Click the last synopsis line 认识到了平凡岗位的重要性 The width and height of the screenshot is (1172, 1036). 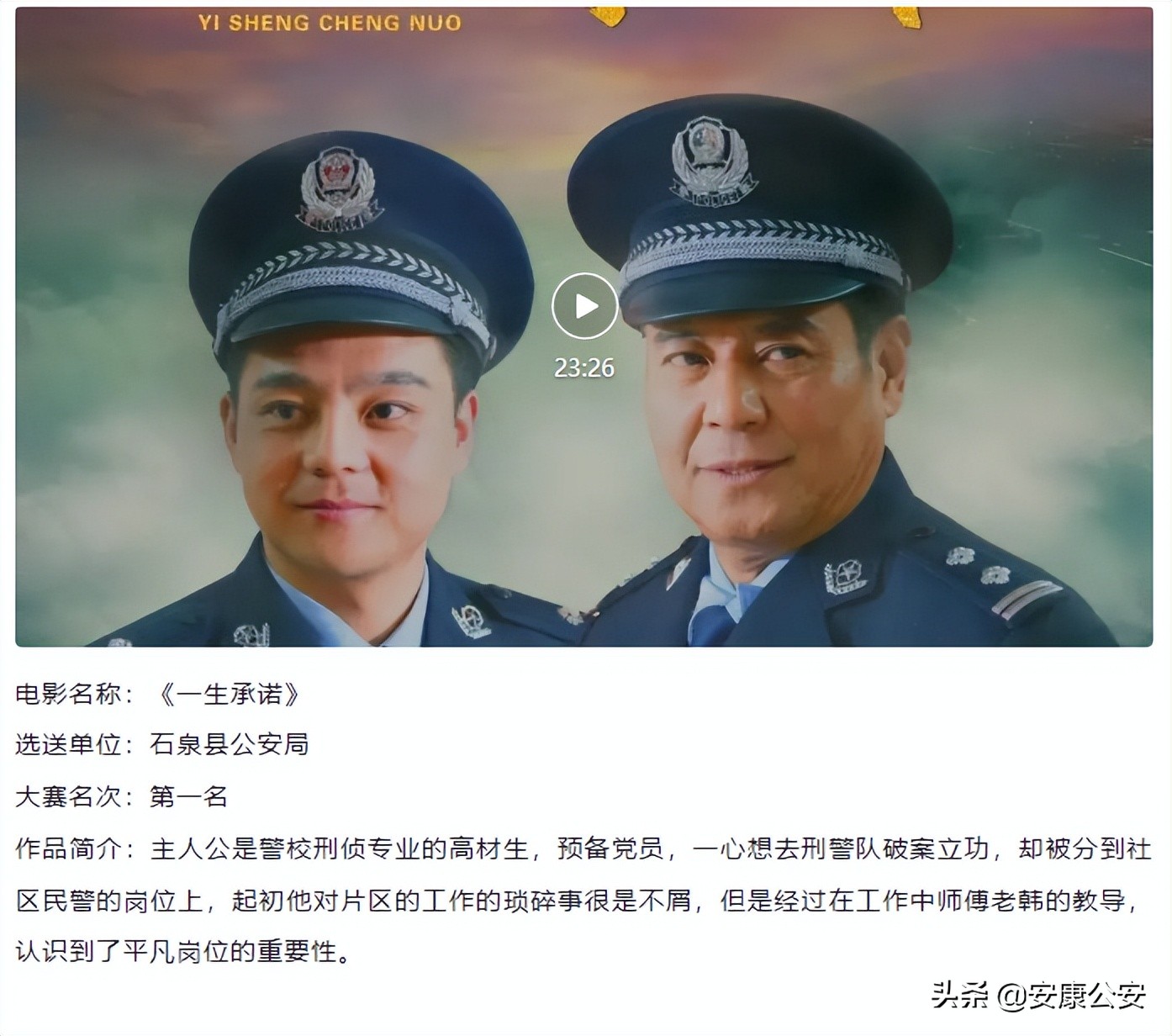(x=182, y=953)
